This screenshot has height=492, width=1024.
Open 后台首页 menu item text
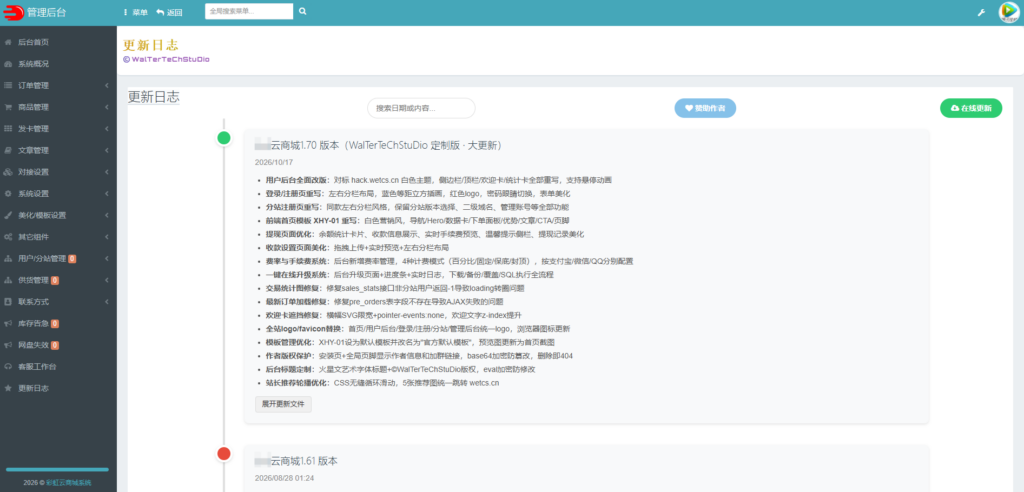[33, 42]
